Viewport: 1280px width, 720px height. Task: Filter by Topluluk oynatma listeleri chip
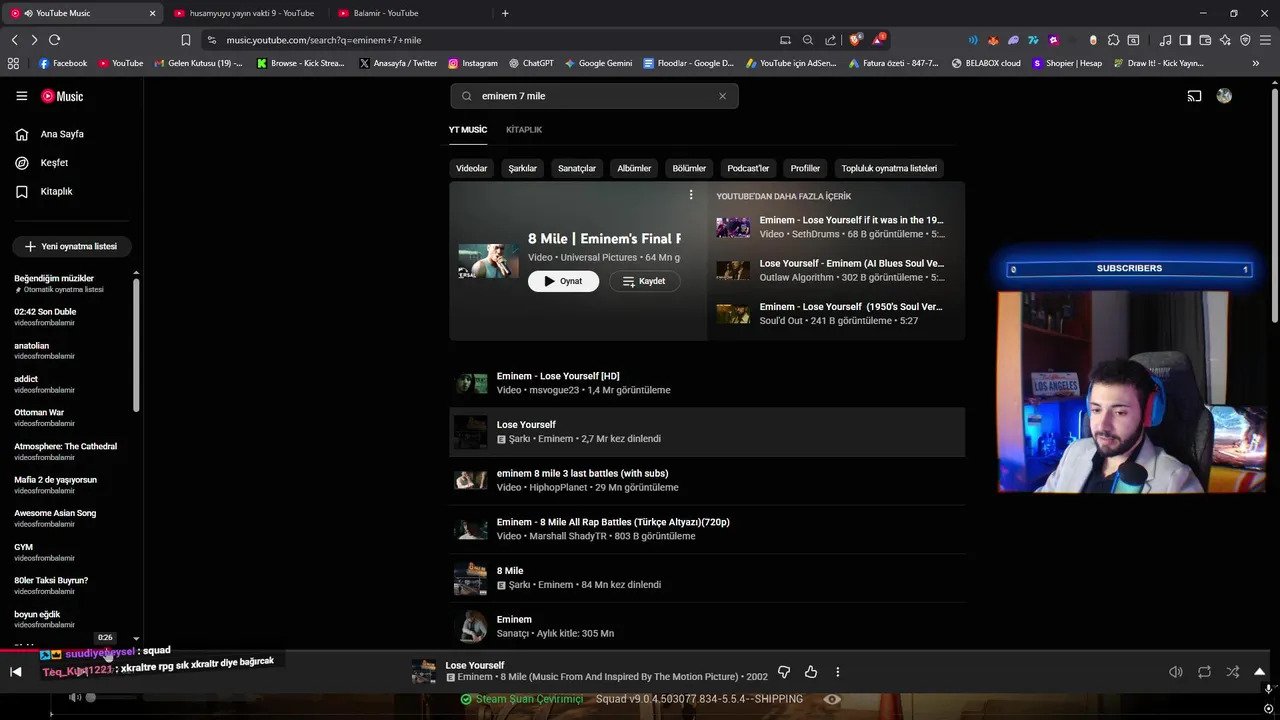point(889,168)
